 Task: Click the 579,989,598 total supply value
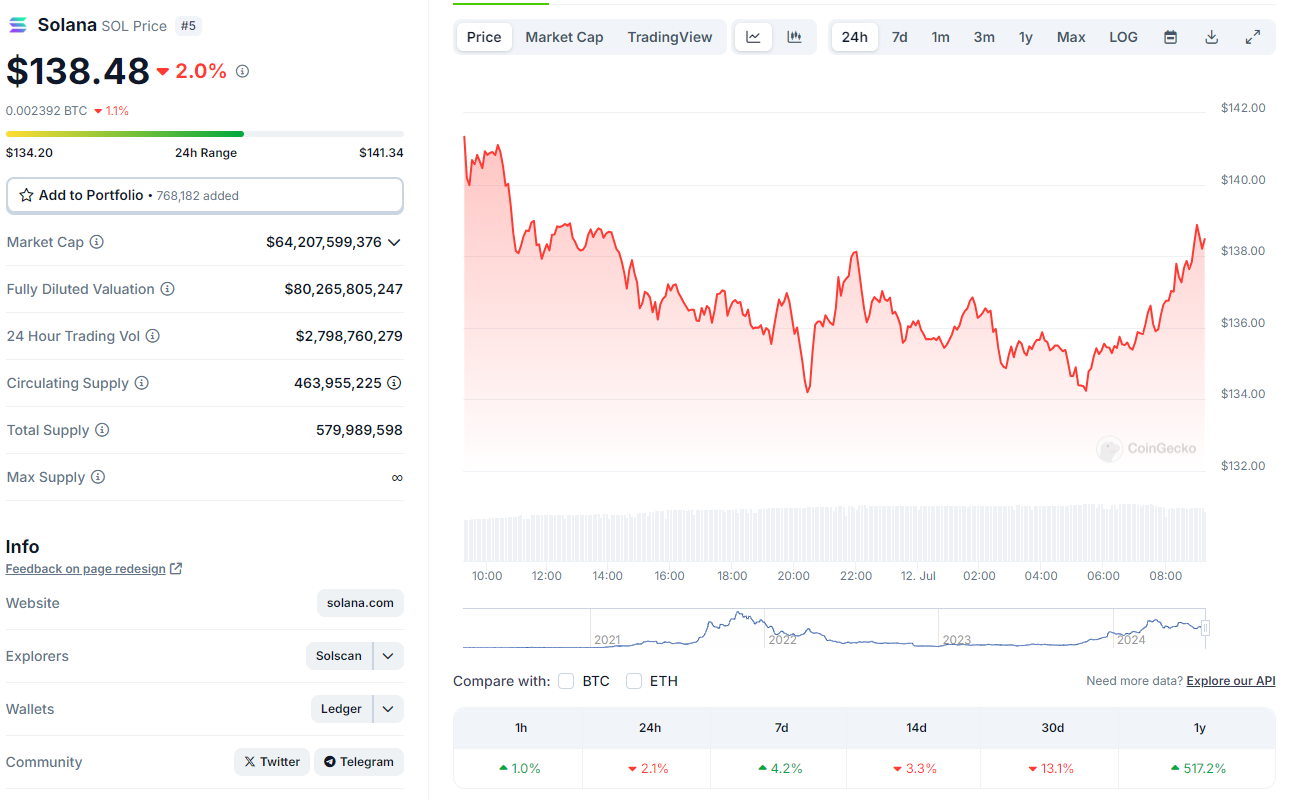(x=359, y=430)
